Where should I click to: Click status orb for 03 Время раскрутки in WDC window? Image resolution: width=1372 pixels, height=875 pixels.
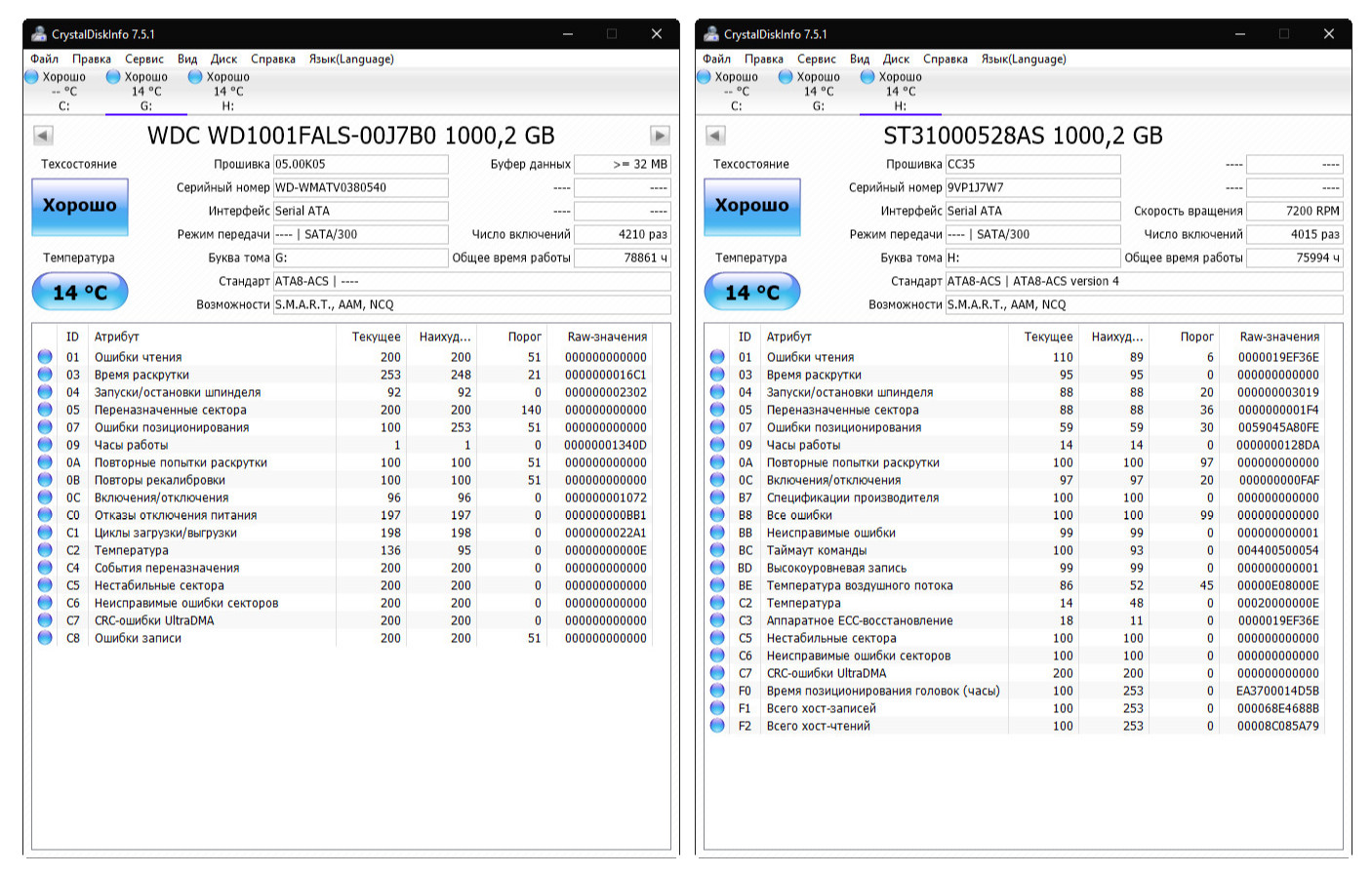click(45, 375)
